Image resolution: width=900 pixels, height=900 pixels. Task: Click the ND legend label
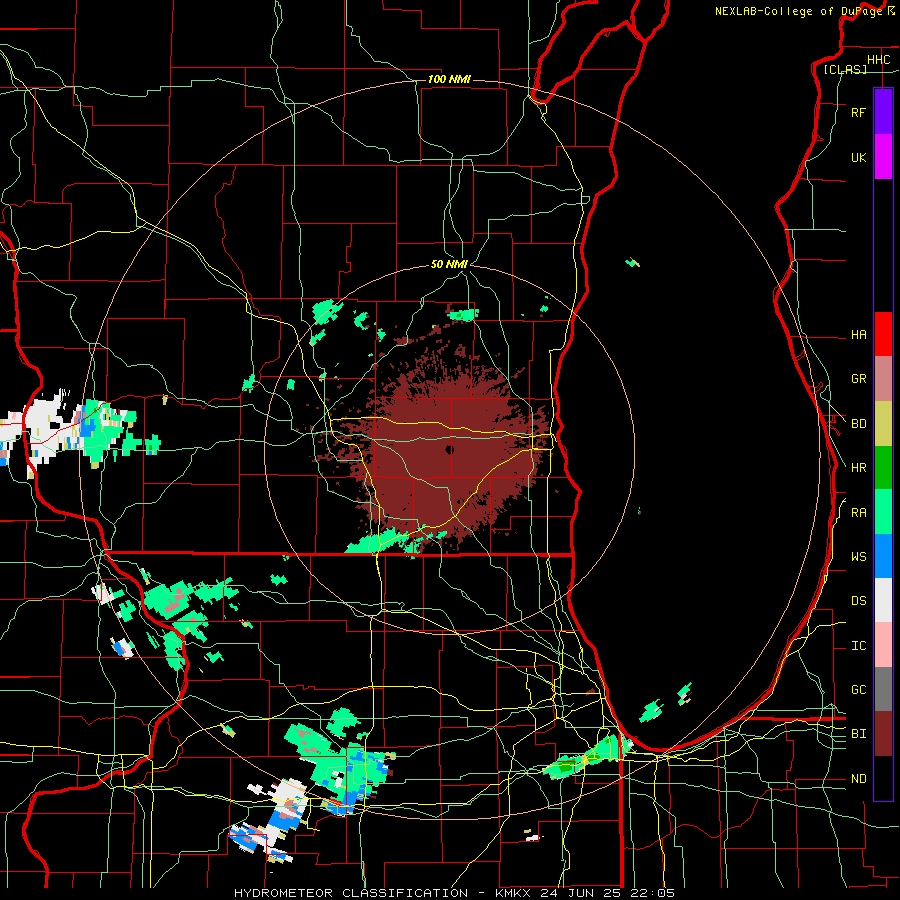point(858,779)
